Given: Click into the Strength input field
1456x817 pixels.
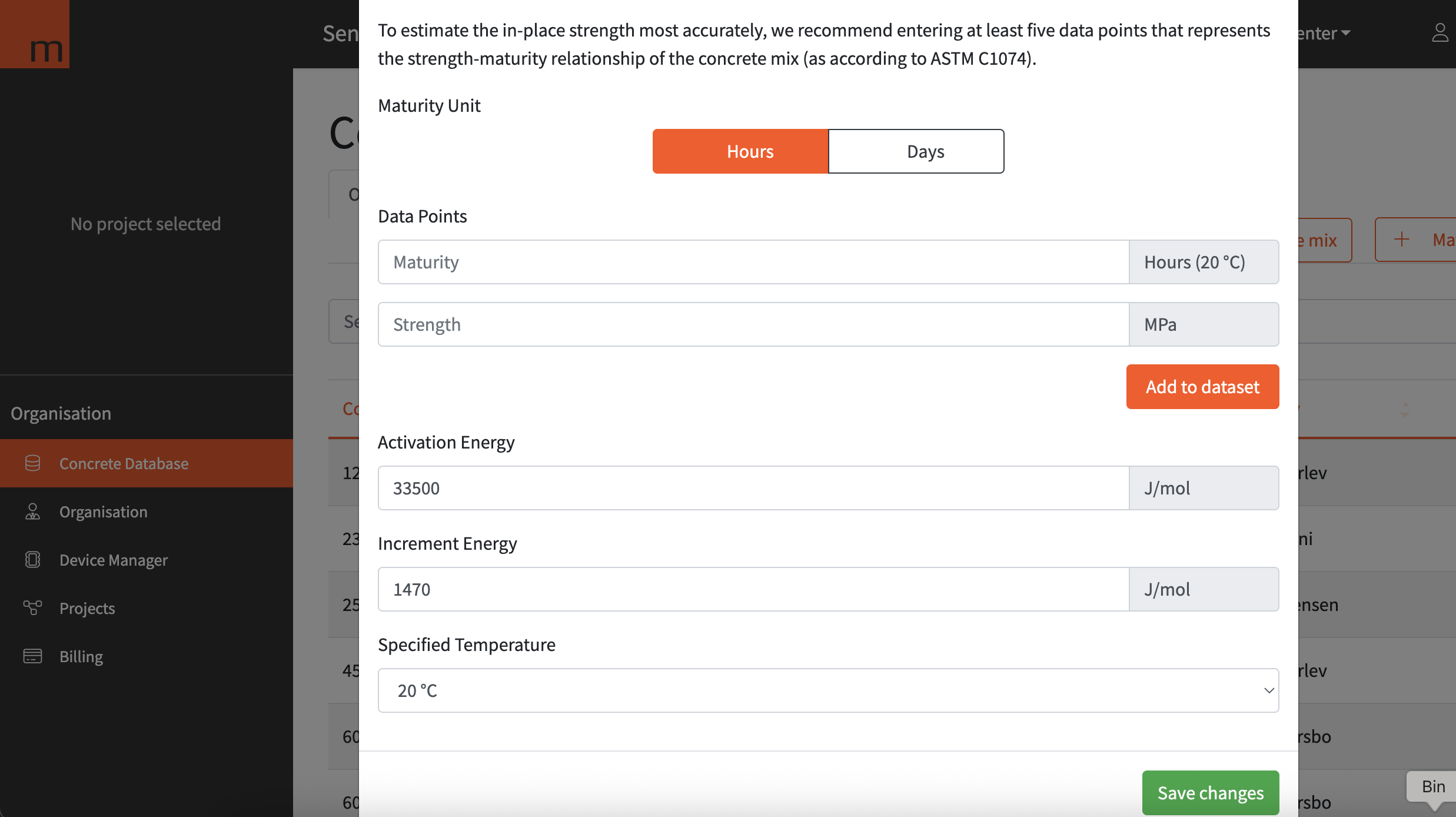Looking at the screenshot, I should tap(753, 324).
